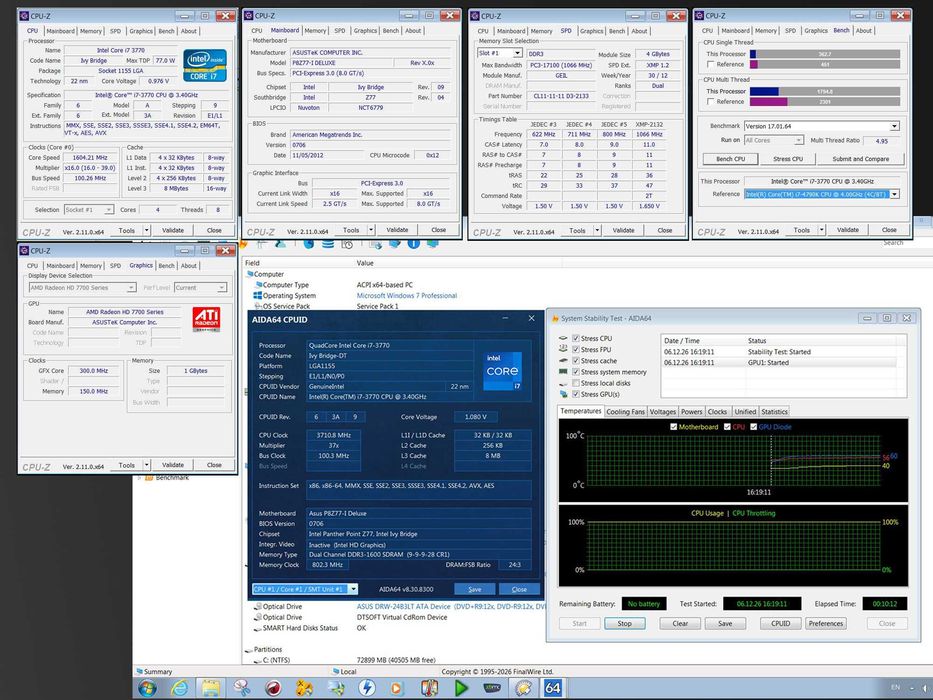Click the Stress CPU chip icon
This screenshot has width=933, height=700.
click(x=563, y=338)
